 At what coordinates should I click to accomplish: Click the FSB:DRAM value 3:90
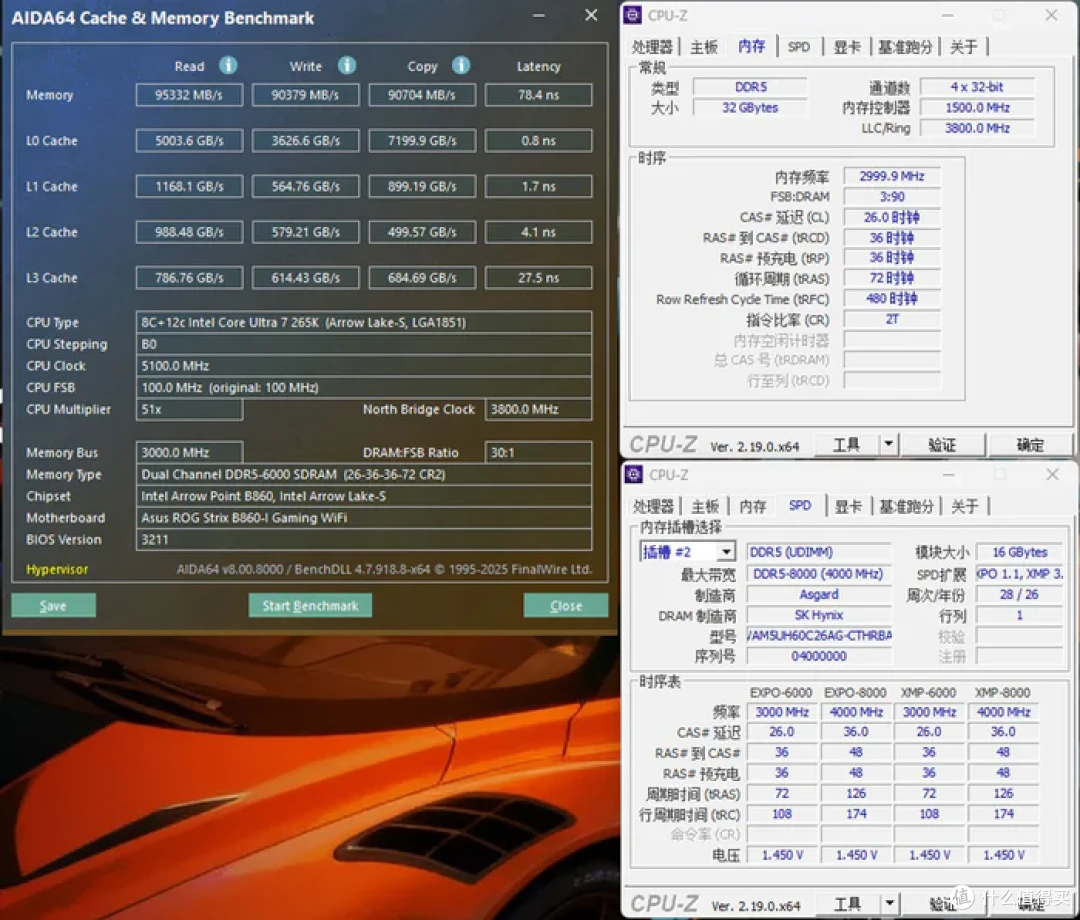pyautogui.click(x=892, y=197)
